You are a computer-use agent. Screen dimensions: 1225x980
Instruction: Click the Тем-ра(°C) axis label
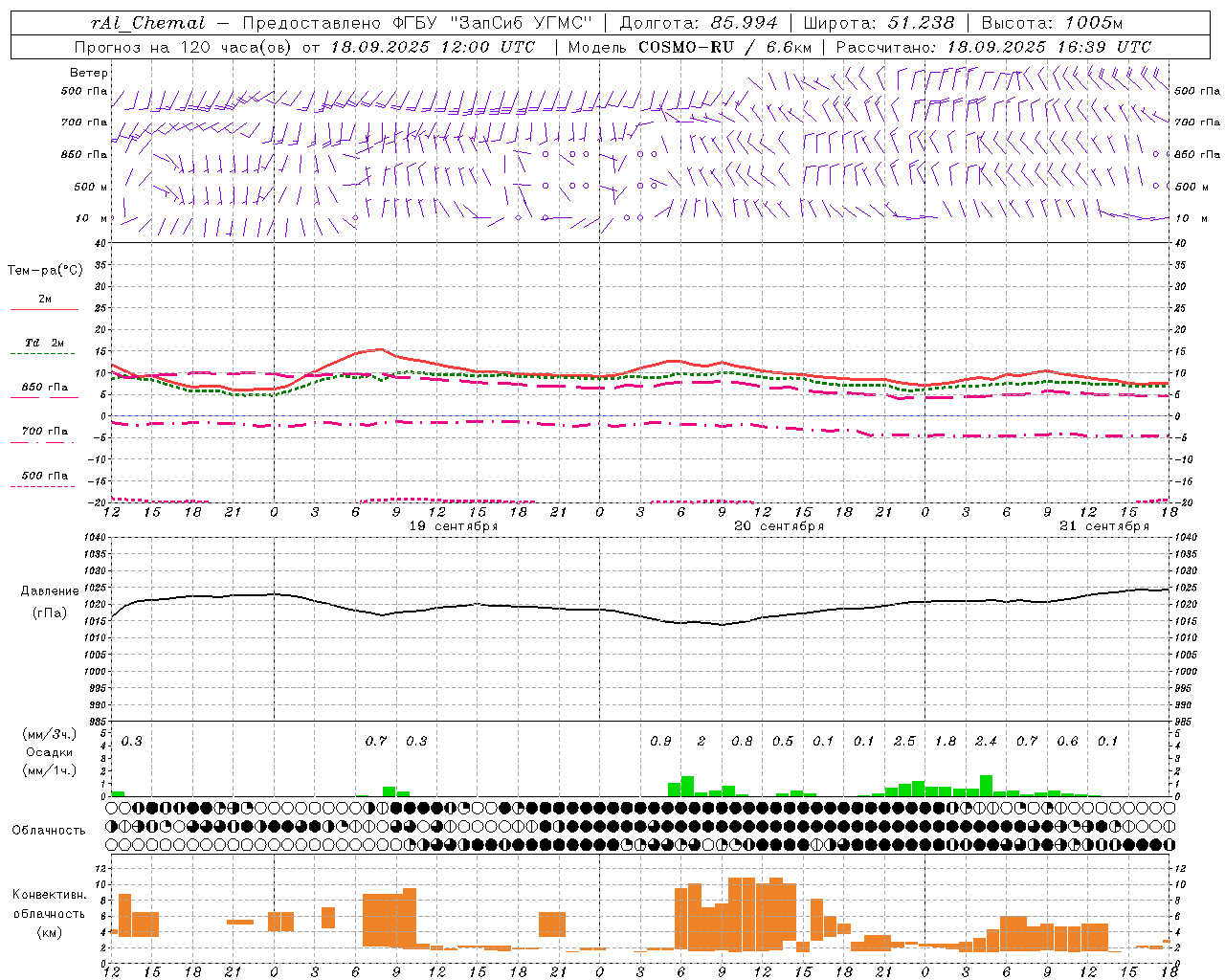click(x=45, y=271)
